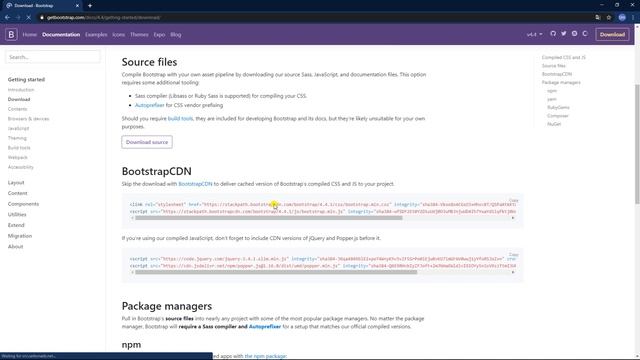This screenshot has height=360, width=640.
Task: Expand the Components sidebar section
Action: click(x=23, y=204)
